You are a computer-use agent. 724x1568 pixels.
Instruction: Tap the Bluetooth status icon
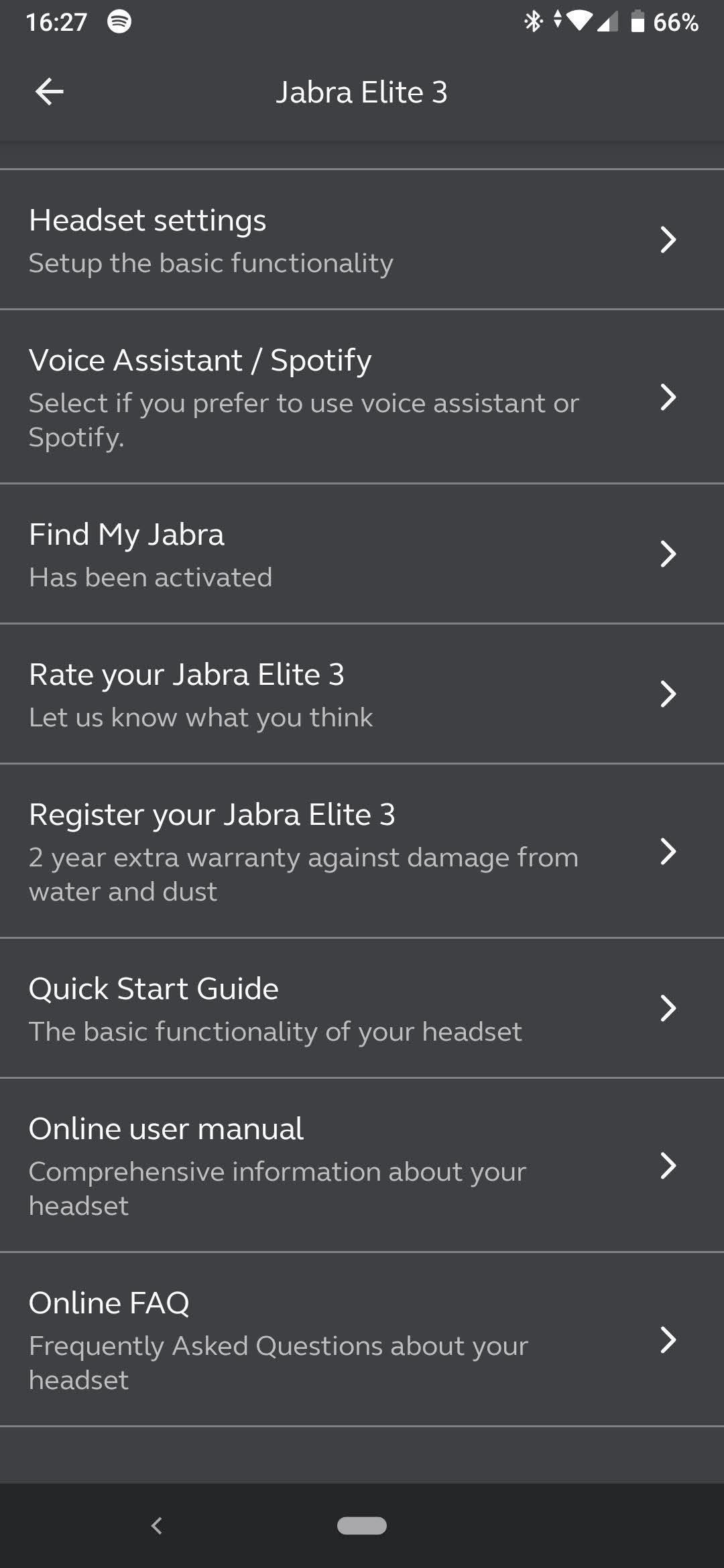(533, 22)
